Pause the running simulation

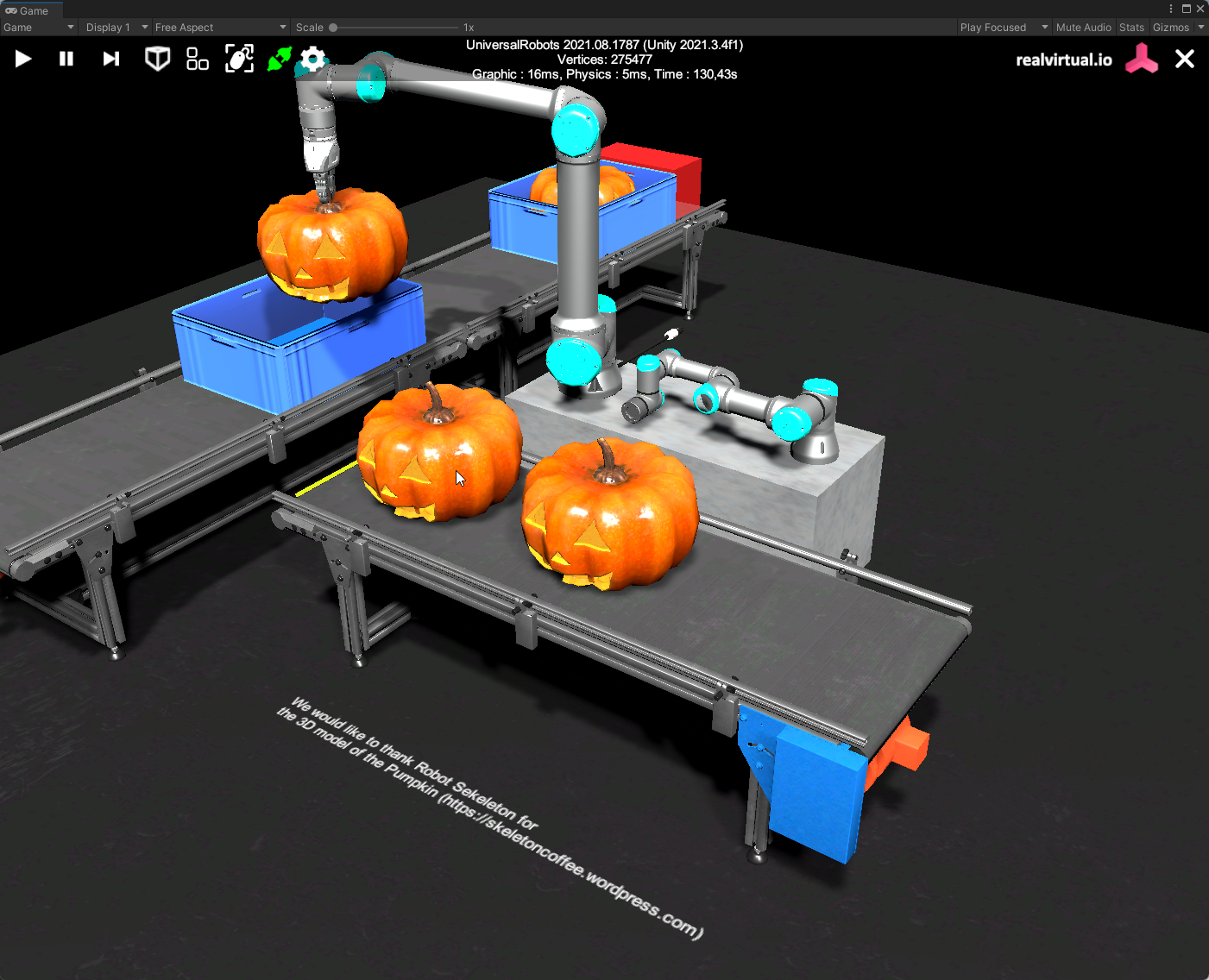tap(66, 59)
